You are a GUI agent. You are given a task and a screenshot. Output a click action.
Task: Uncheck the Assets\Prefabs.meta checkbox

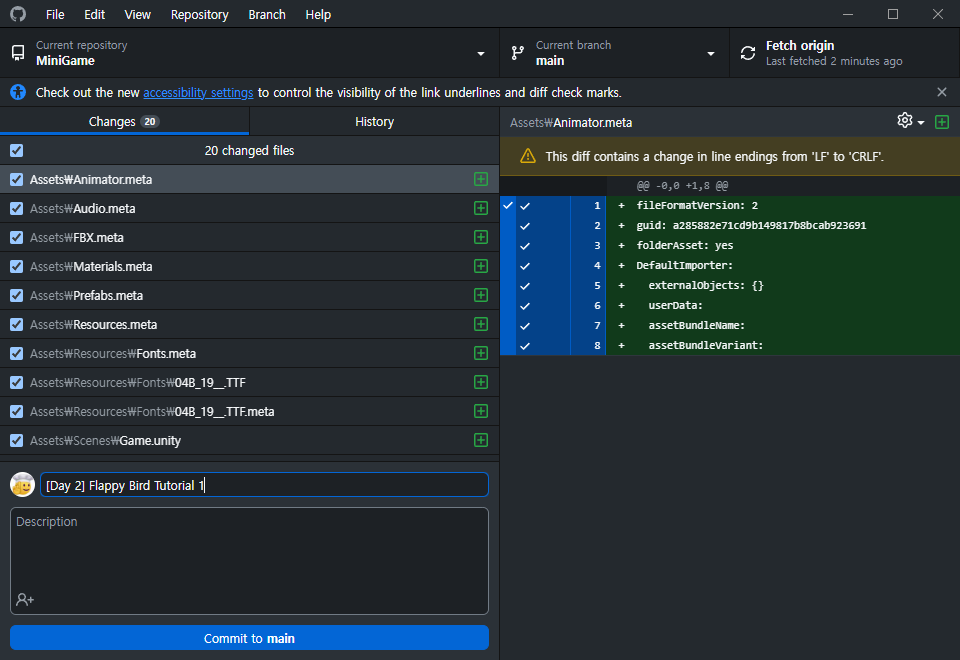click(x=17, y=295)
